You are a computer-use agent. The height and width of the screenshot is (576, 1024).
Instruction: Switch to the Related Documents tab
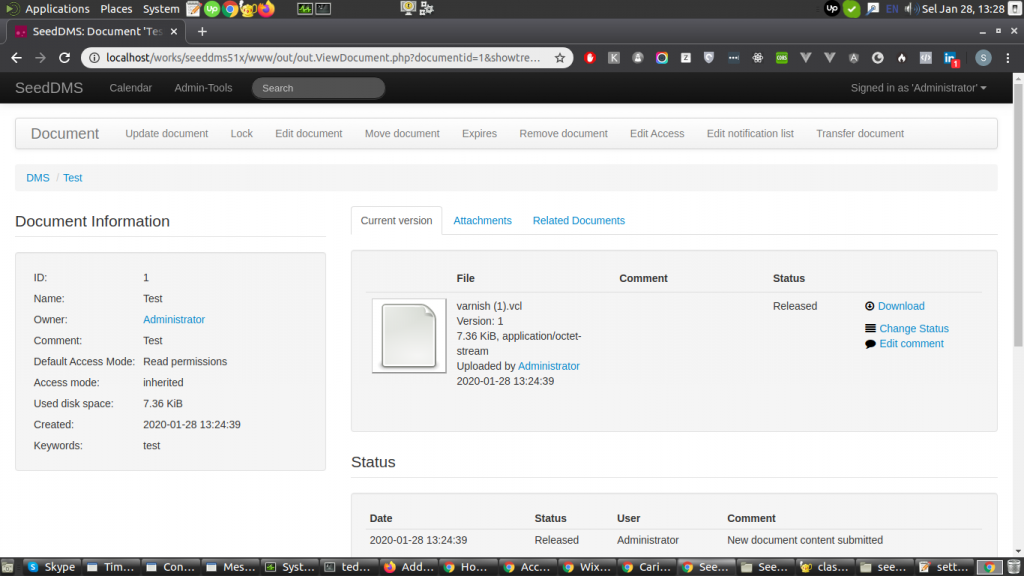tap(578, 221)
